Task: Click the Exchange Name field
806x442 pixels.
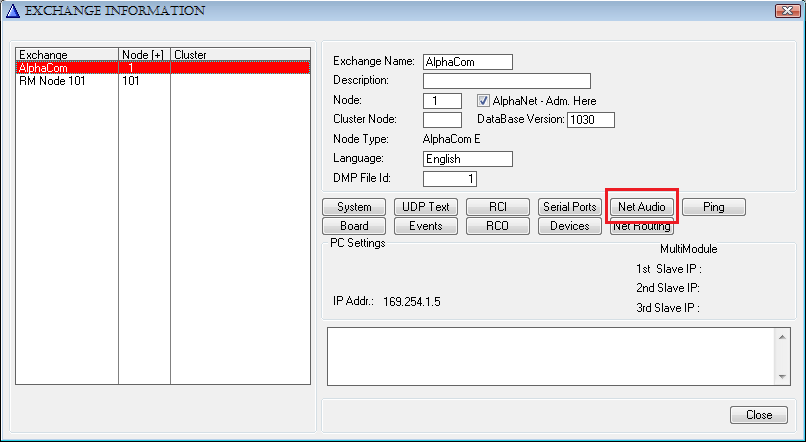Action: coord(468,62)
